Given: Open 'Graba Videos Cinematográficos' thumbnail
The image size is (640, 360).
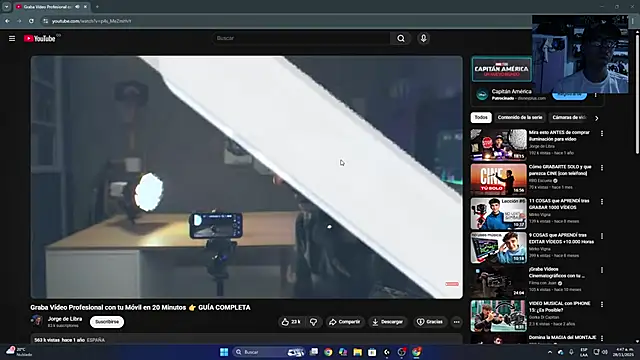Looking at the screenshot, I should tap(498, 282).
